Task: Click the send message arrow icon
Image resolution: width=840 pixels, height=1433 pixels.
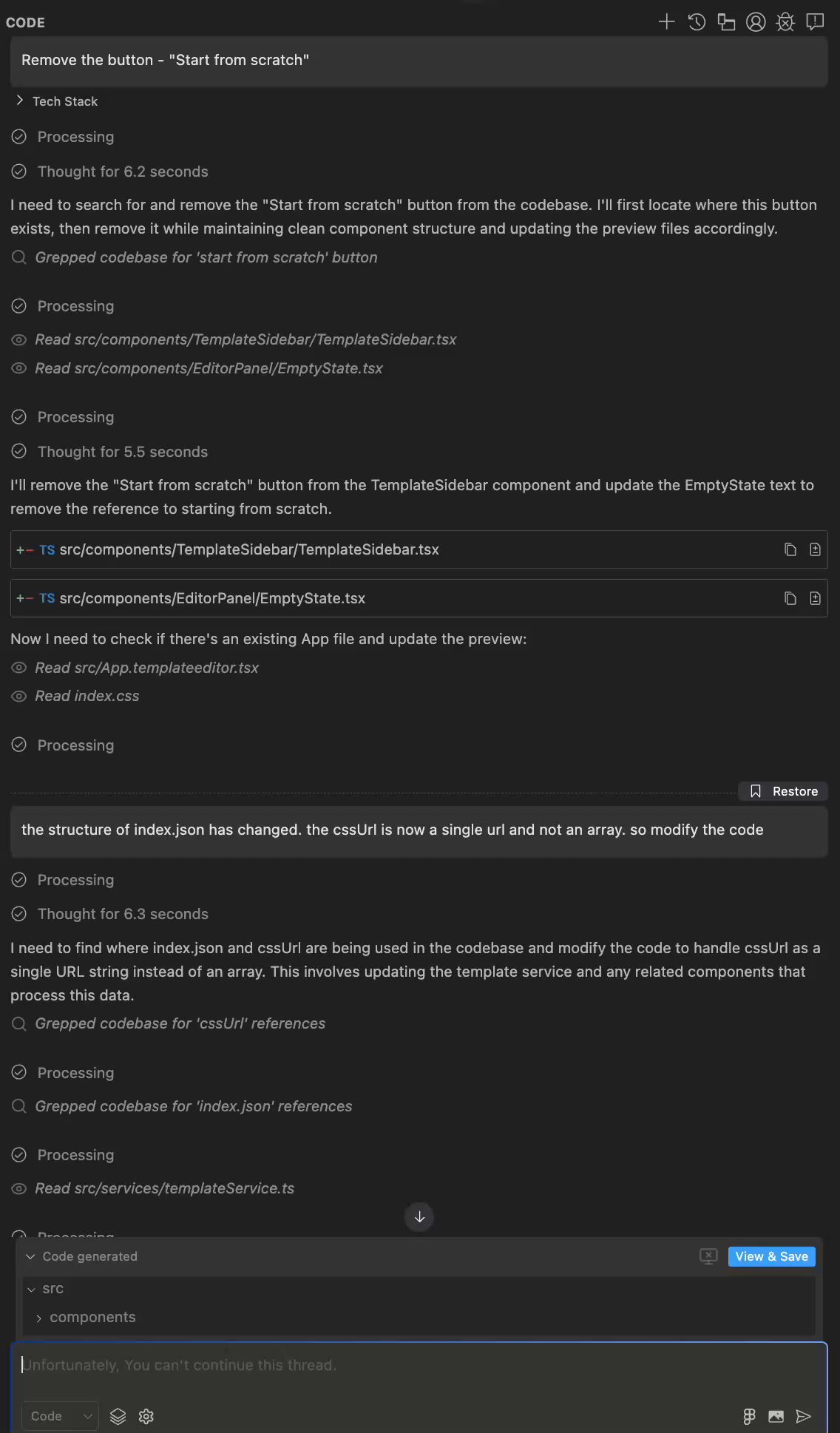Action: coord(803,1416)
